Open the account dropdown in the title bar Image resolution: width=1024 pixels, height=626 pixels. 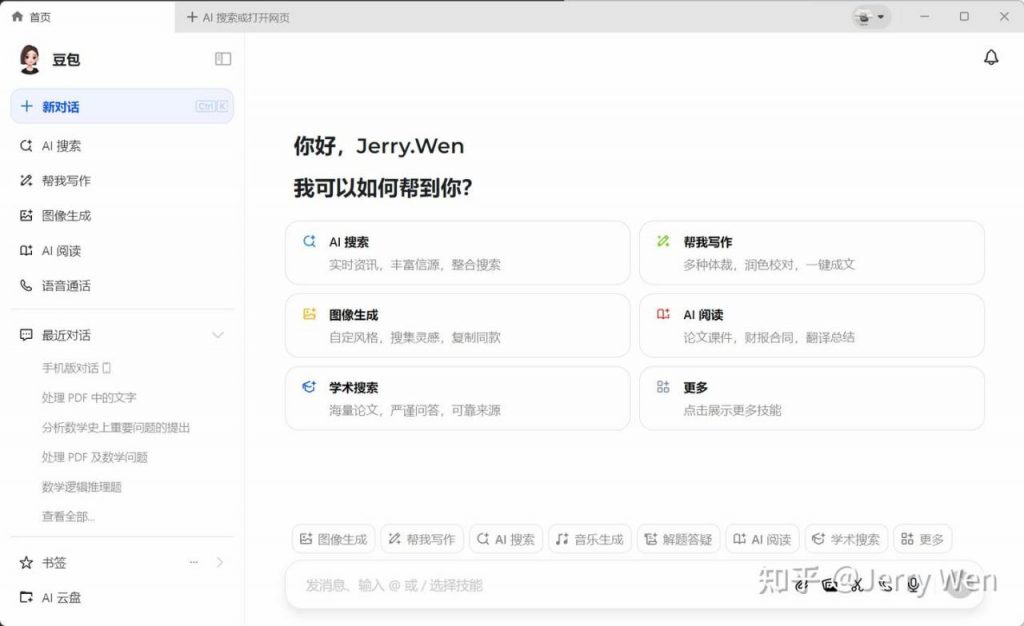869,17
